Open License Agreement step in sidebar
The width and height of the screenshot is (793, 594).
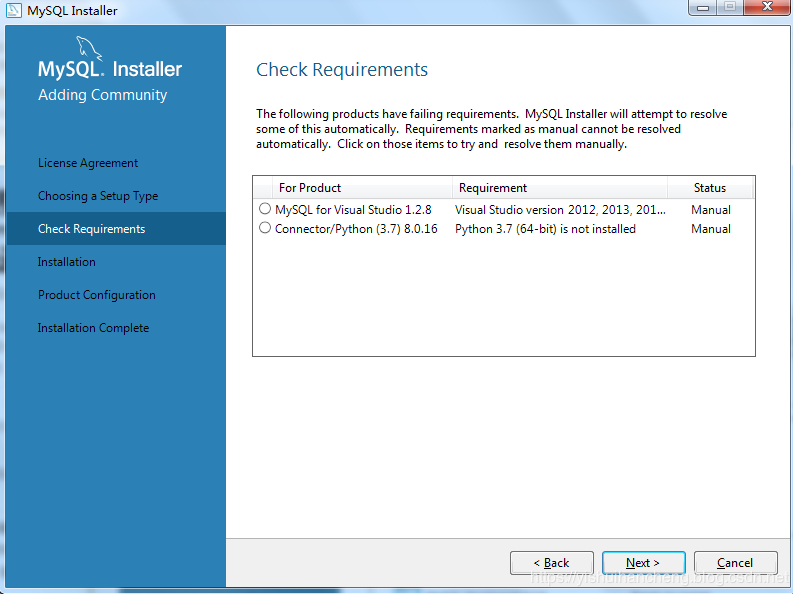pyautogui.click(x=88, y=163)
